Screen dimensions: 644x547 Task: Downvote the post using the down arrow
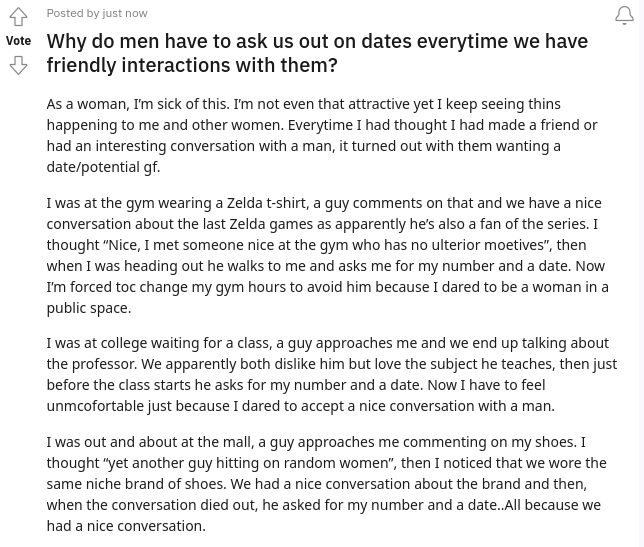click(18, 66)
